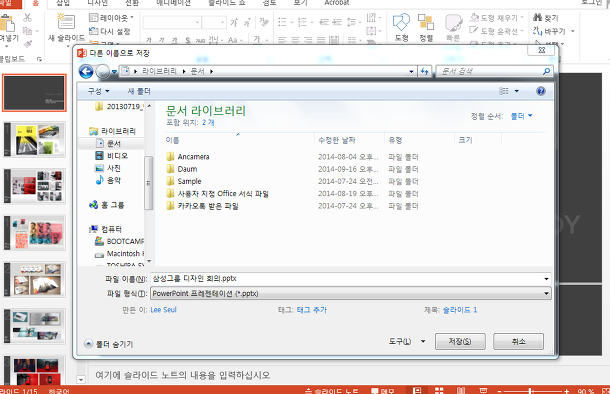Open sort order 폴더 dropdown
This screenshot has width=610, height=394.
tap(521, 116)
